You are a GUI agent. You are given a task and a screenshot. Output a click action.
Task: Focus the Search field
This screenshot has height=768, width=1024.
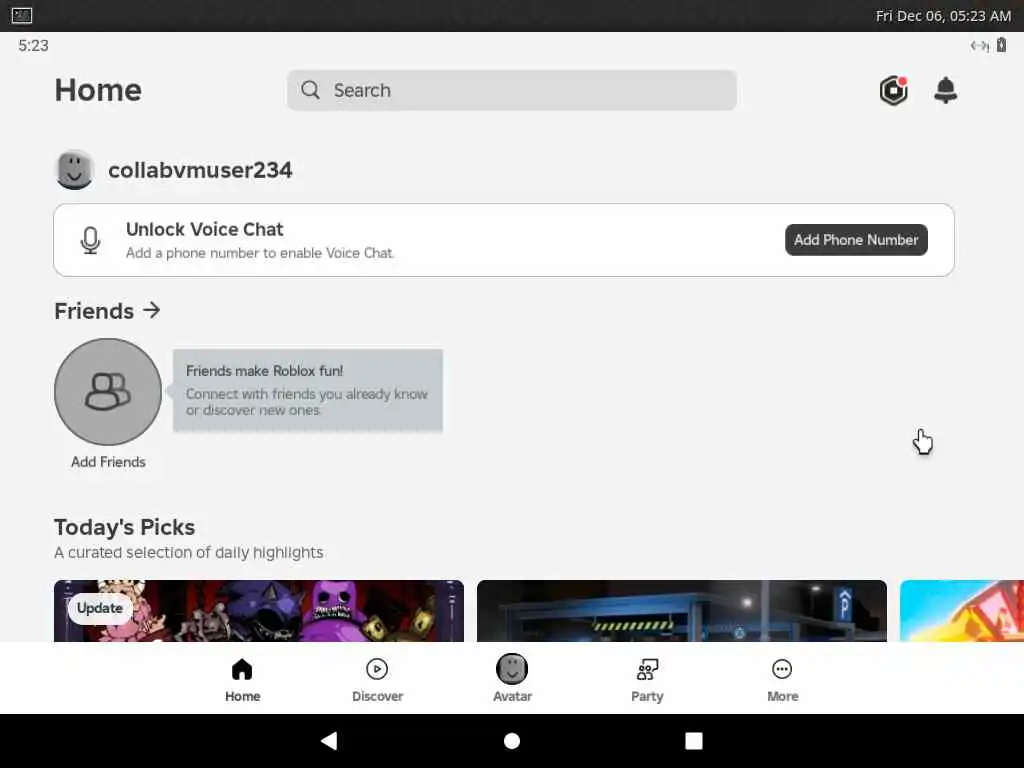512,90
